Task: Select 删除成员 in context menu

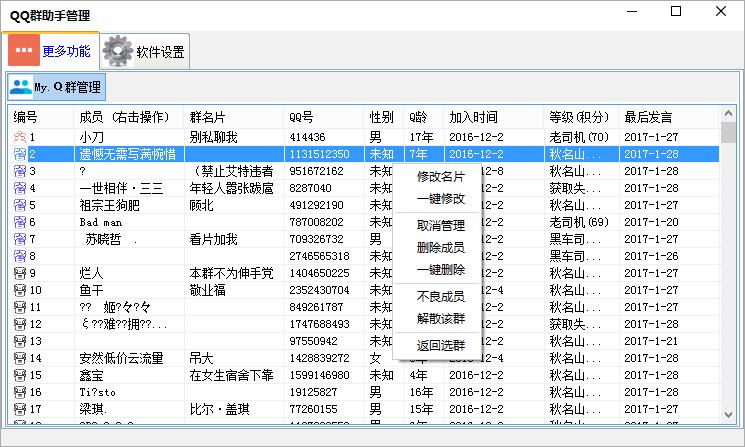Action: 440,247
